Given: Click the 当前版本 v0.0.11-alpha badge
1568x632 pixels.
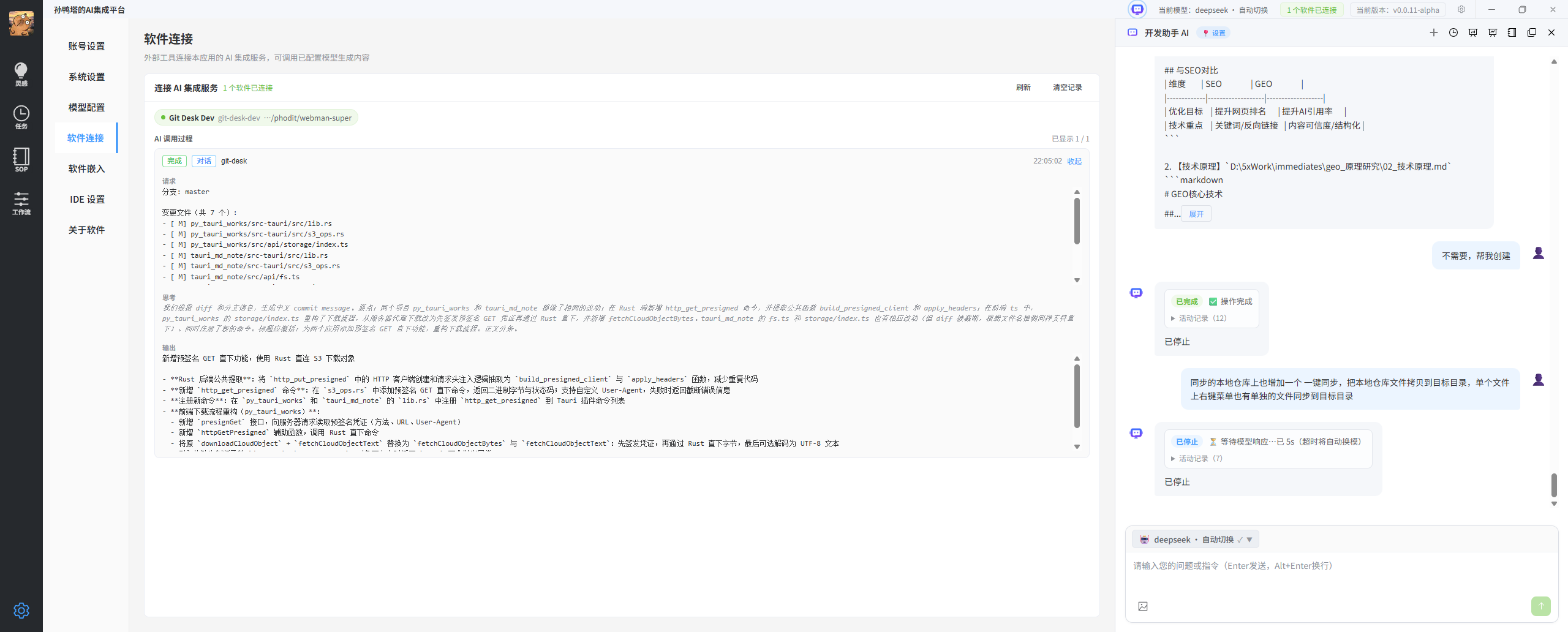Looking at the screenshot, I should coord(1398,10).
